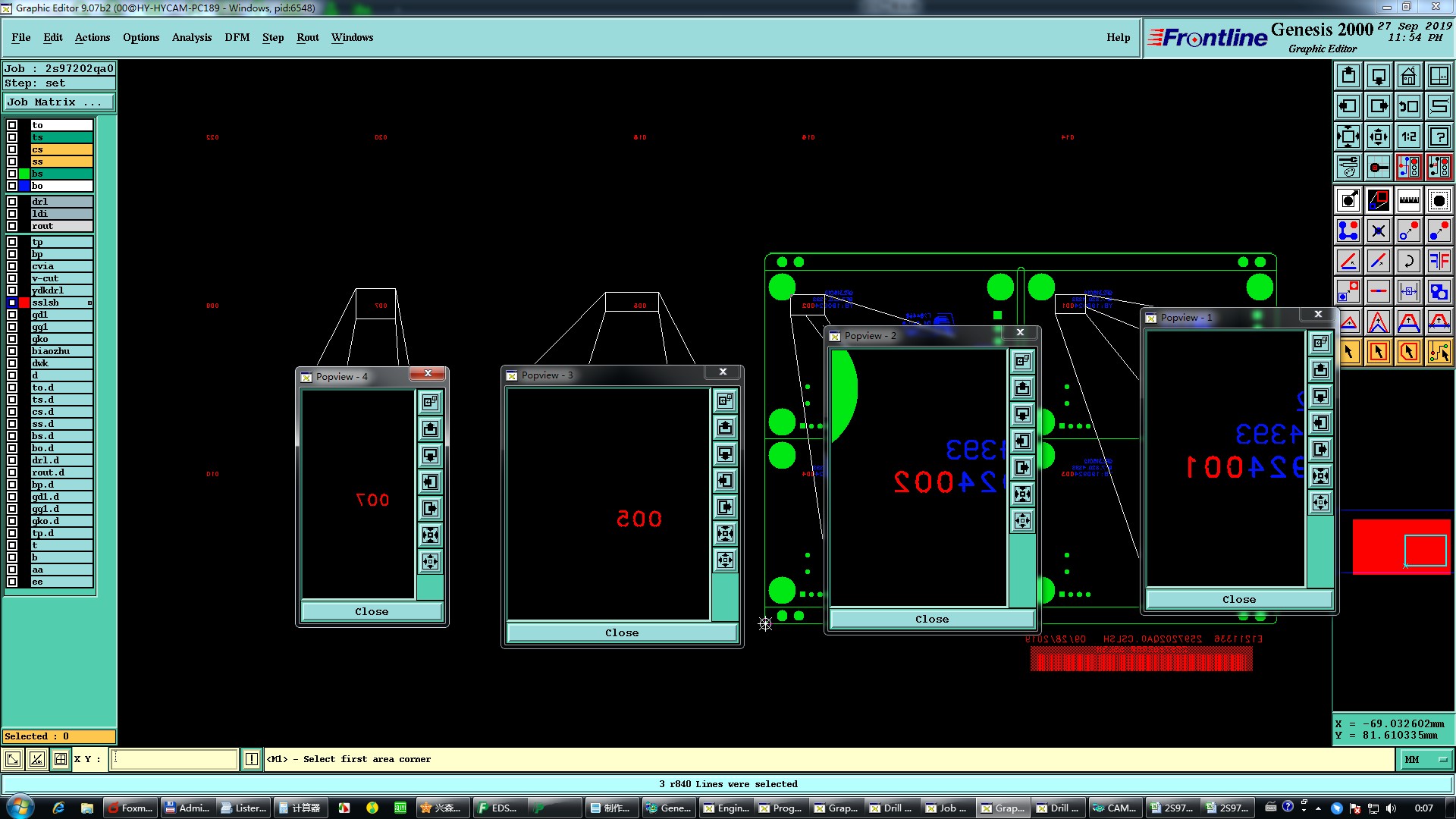Click the pan down view icon
1456x819 pixels.
[1379, 76]
